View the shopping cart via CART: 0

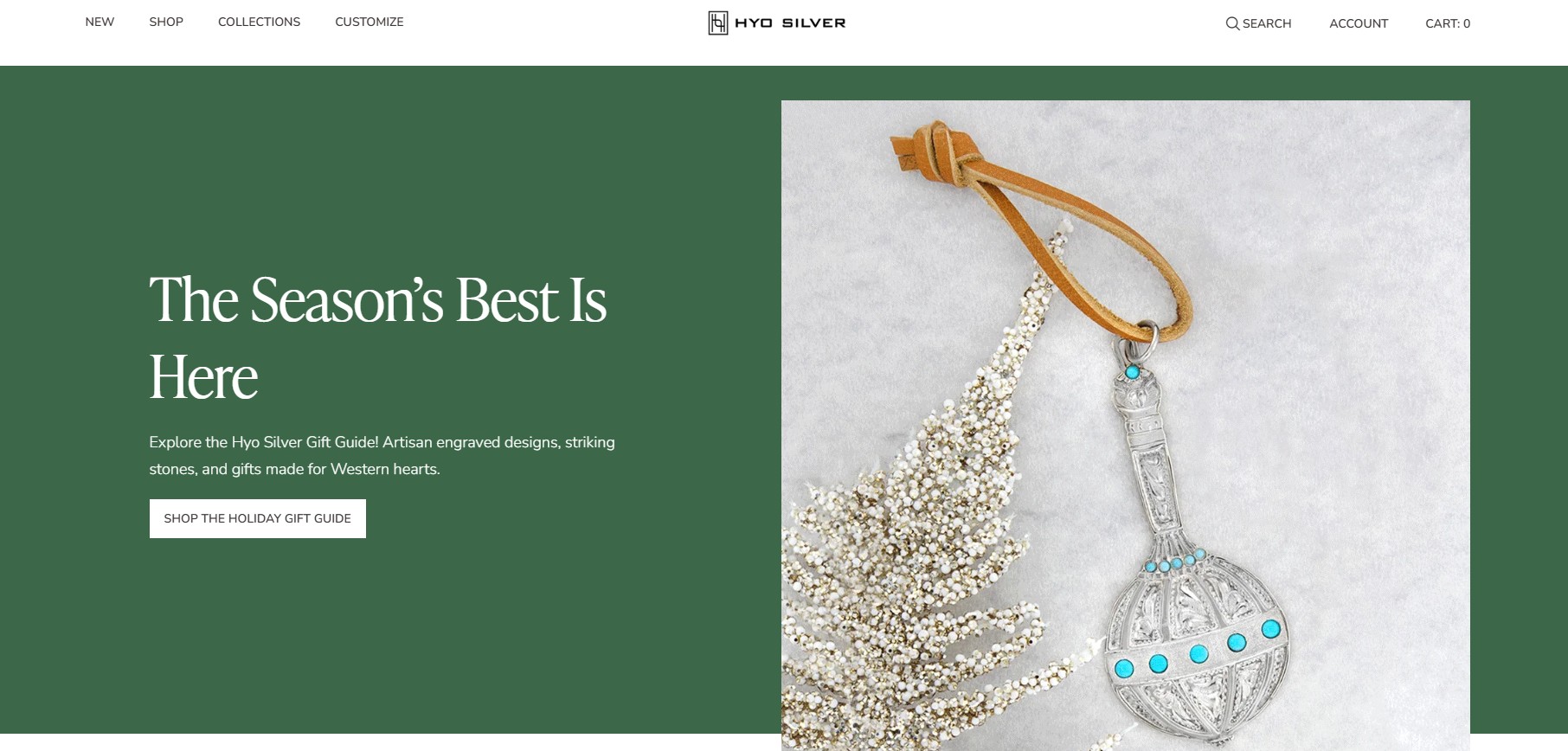click(x=1448, y=23)
